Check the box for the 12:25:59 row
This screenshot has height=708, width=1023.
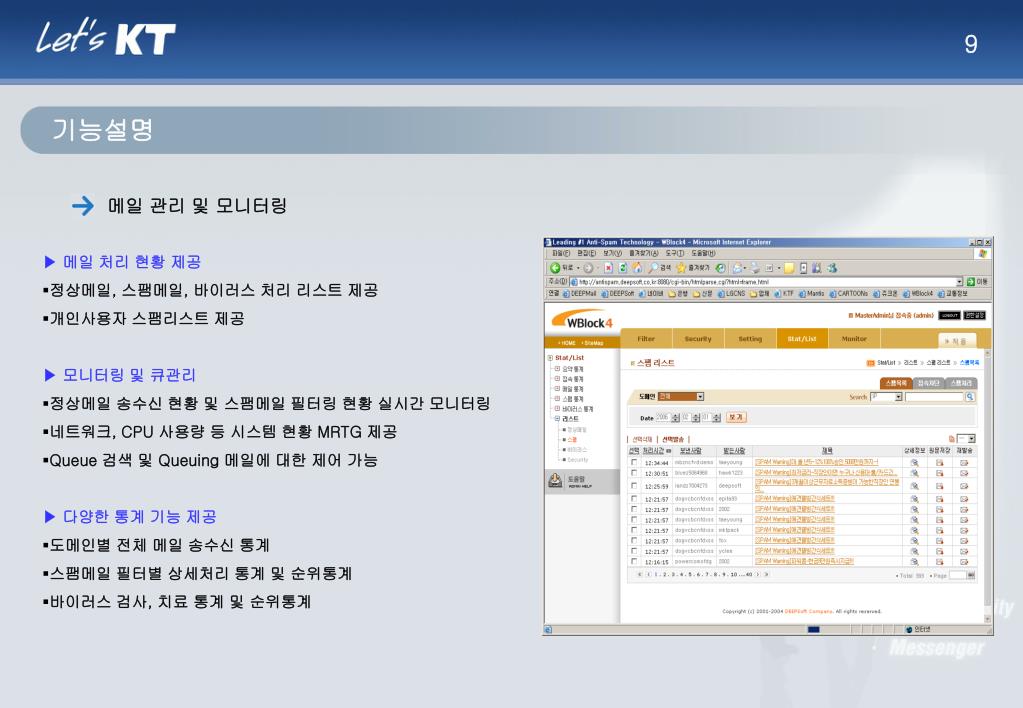(x=634, y=486)
